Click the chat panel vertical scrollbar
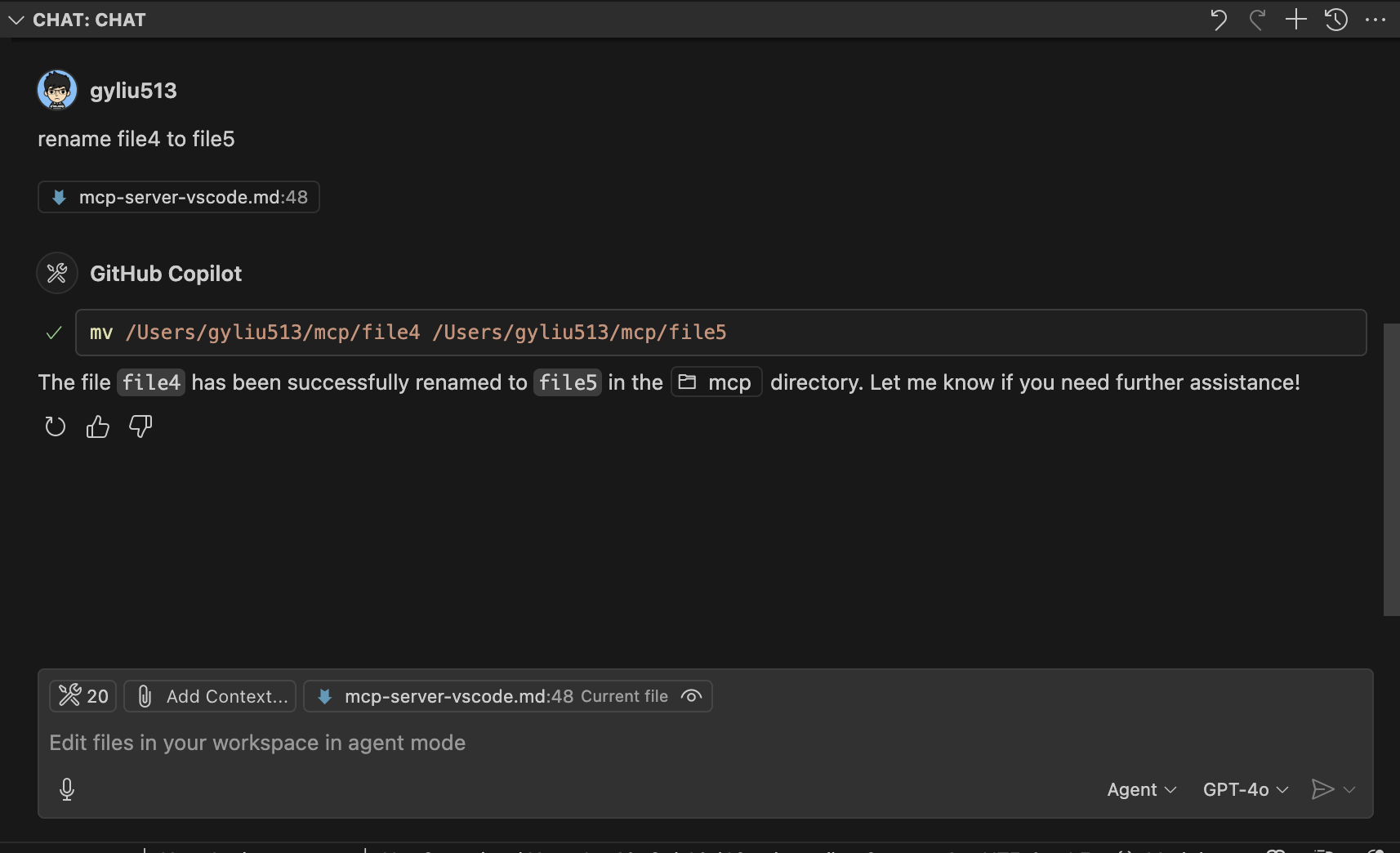The width and height of the screenshot is (1400, 853). pos(1391,470)
